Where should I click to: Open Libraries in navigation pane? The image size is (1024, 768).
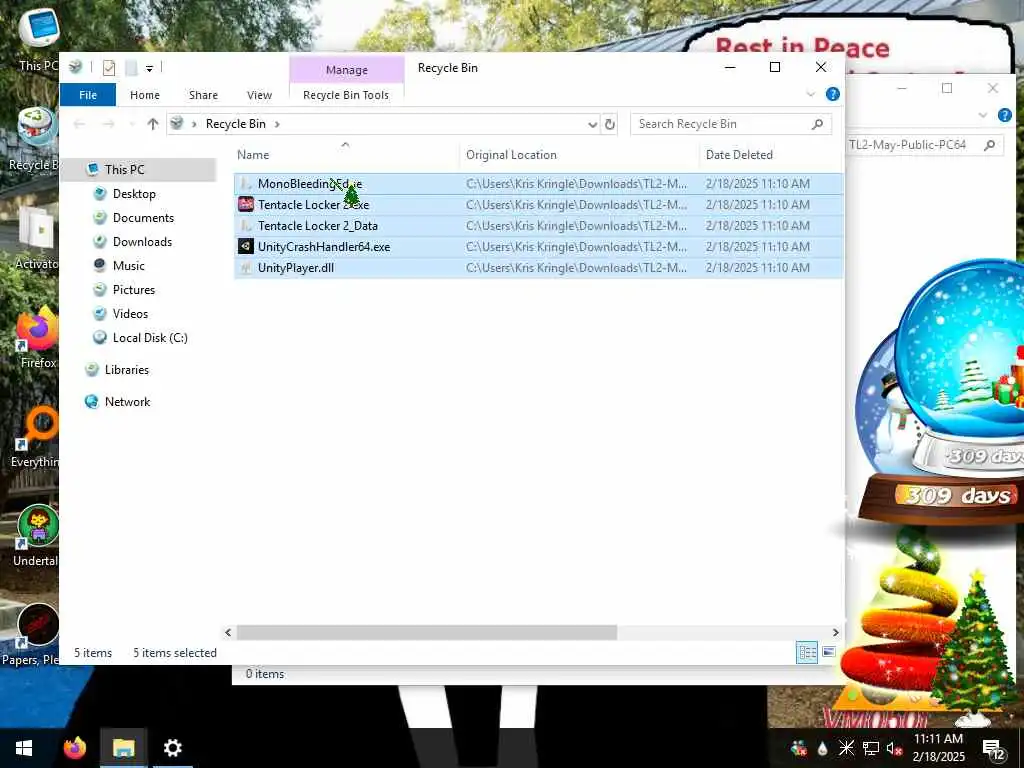127,370
